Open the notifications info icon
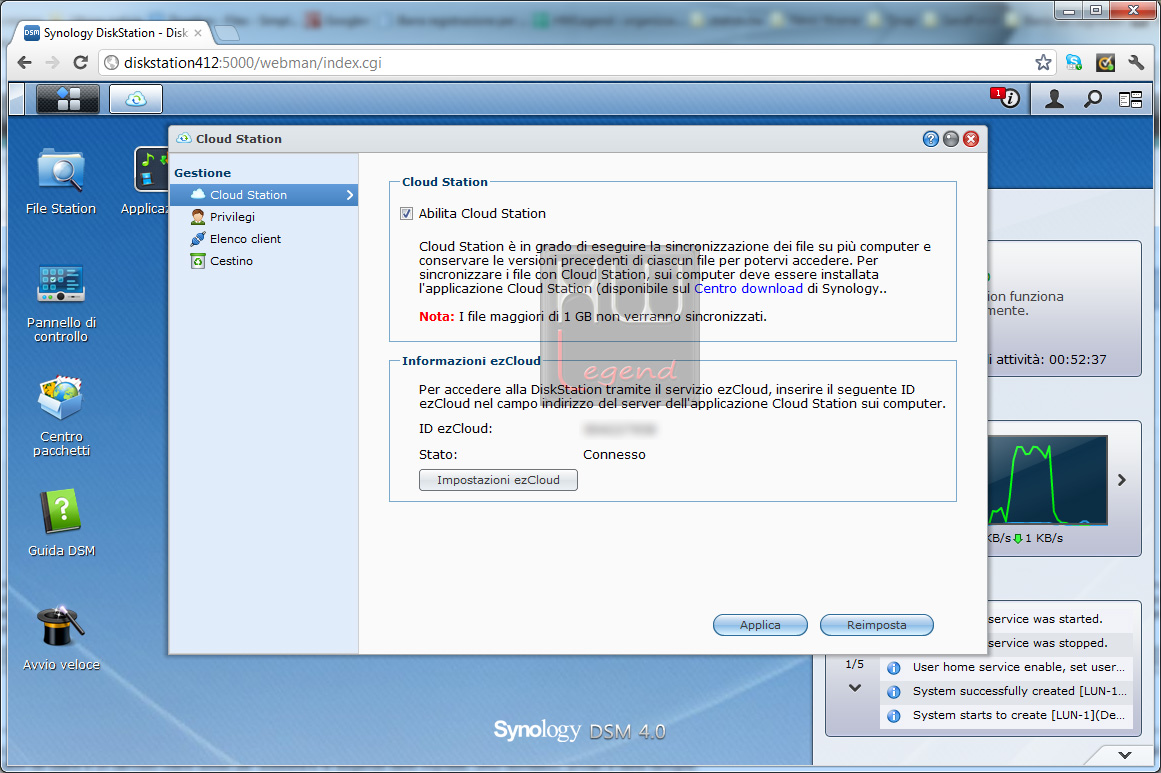Screen dimensions: 1161x773 click(x=1010, y=98)
